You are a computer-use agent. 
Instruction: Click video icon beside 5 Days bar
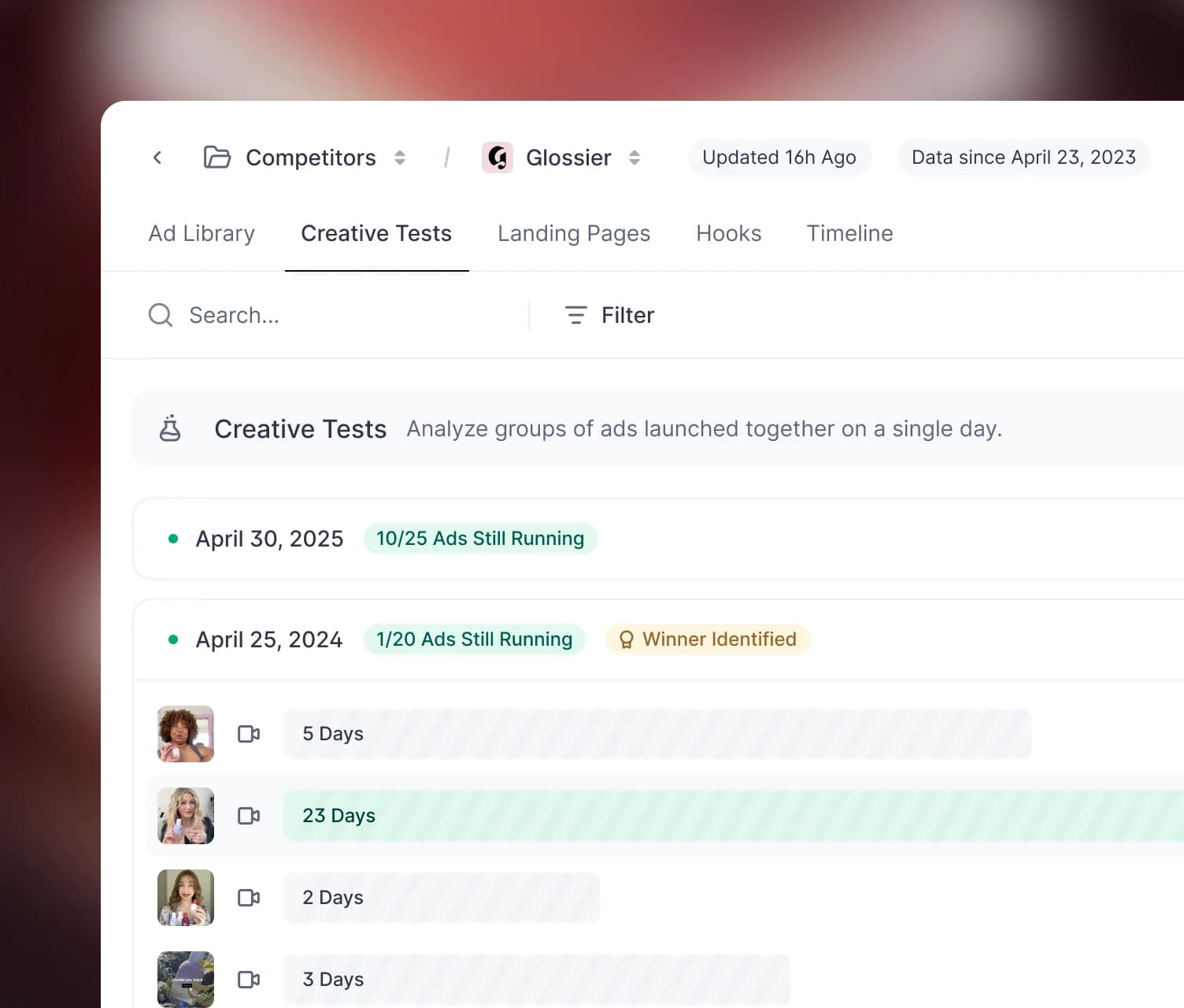pos(249,734)
